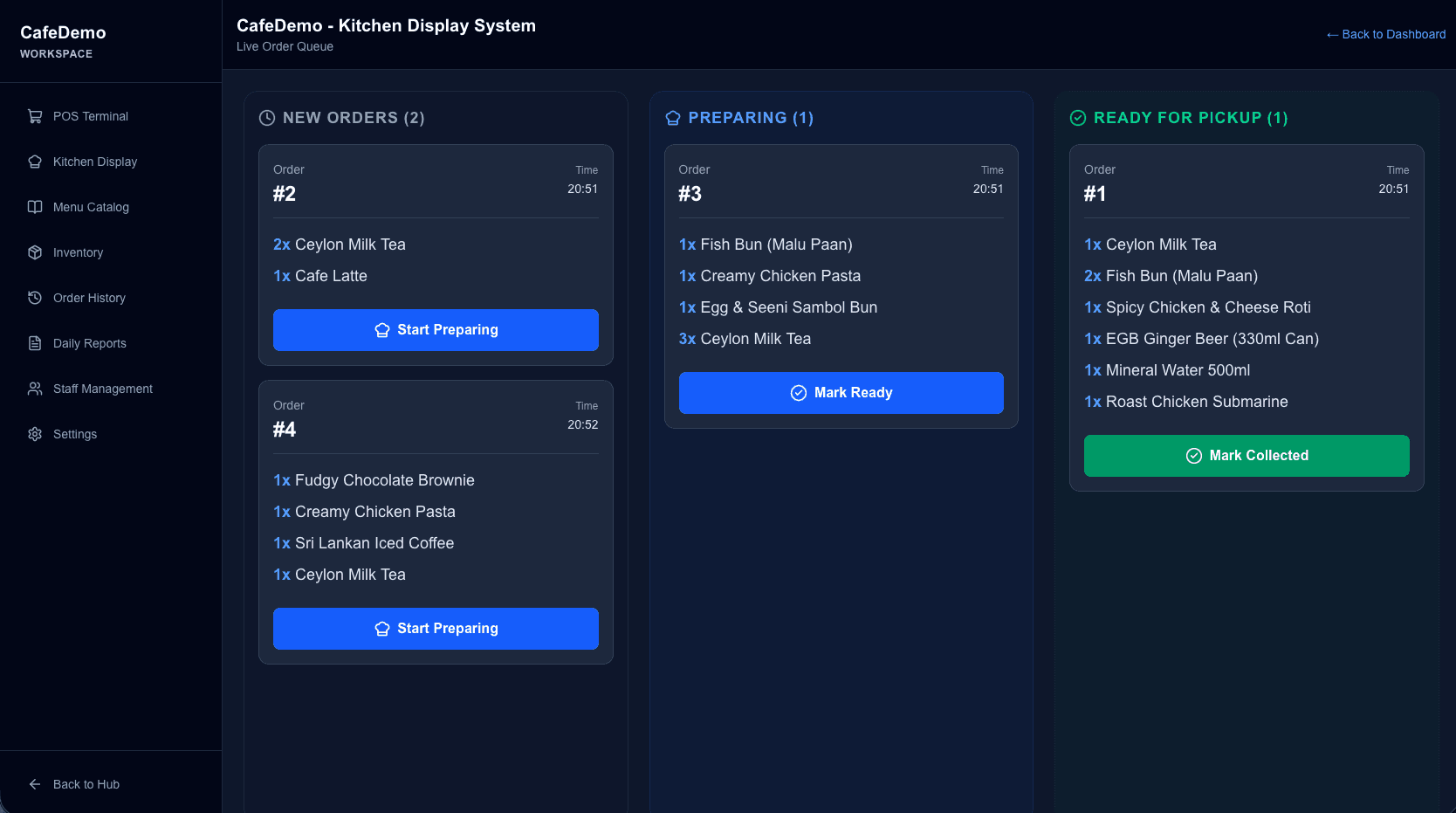Click the Roast Chicken Submarine item
The height and width of the screenshot is (813, 1456).
(1186, 402)
